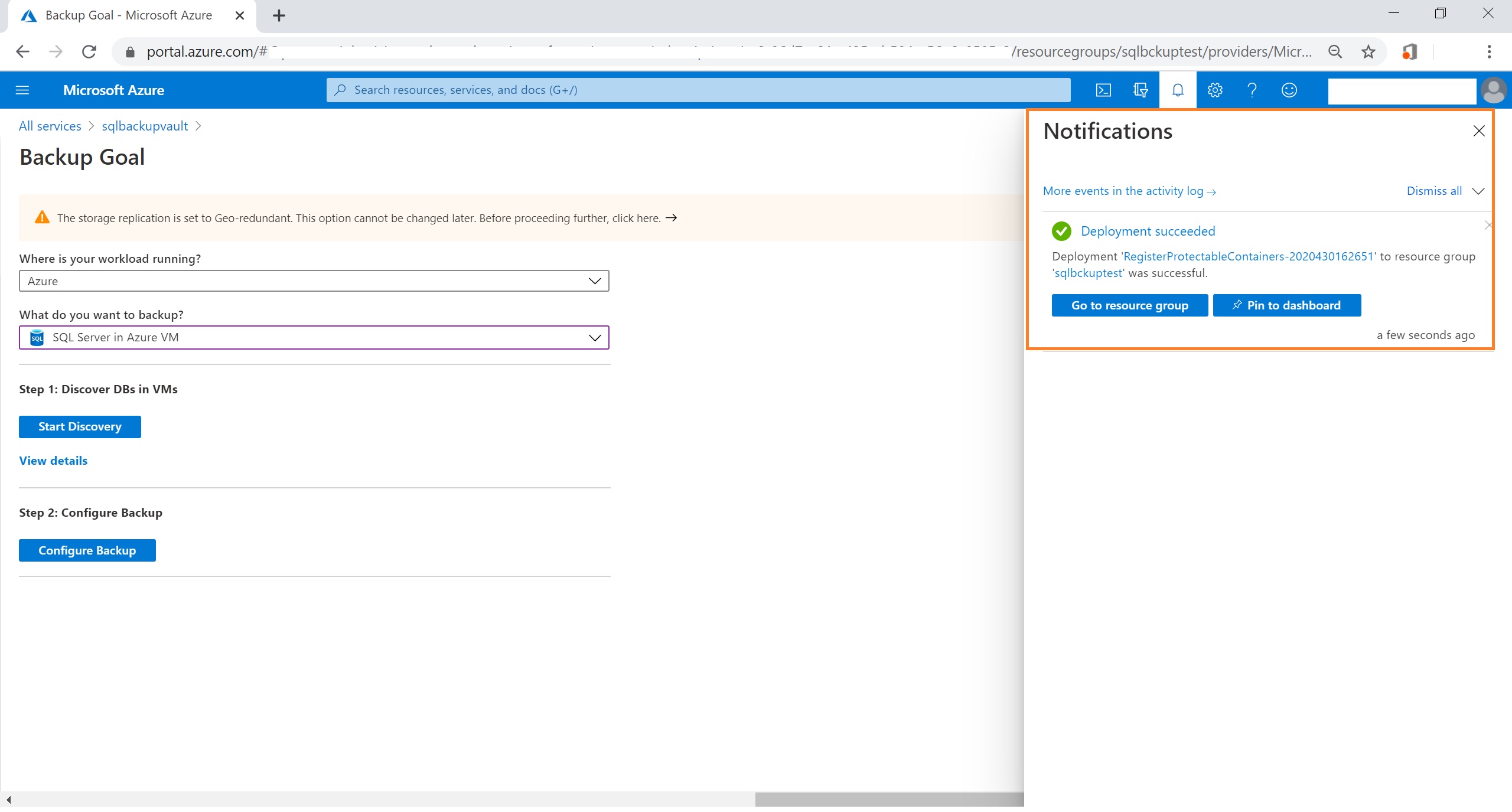Click the Feedback smiley icon
Screen dimensions: 1512x812
(1289, 90)
